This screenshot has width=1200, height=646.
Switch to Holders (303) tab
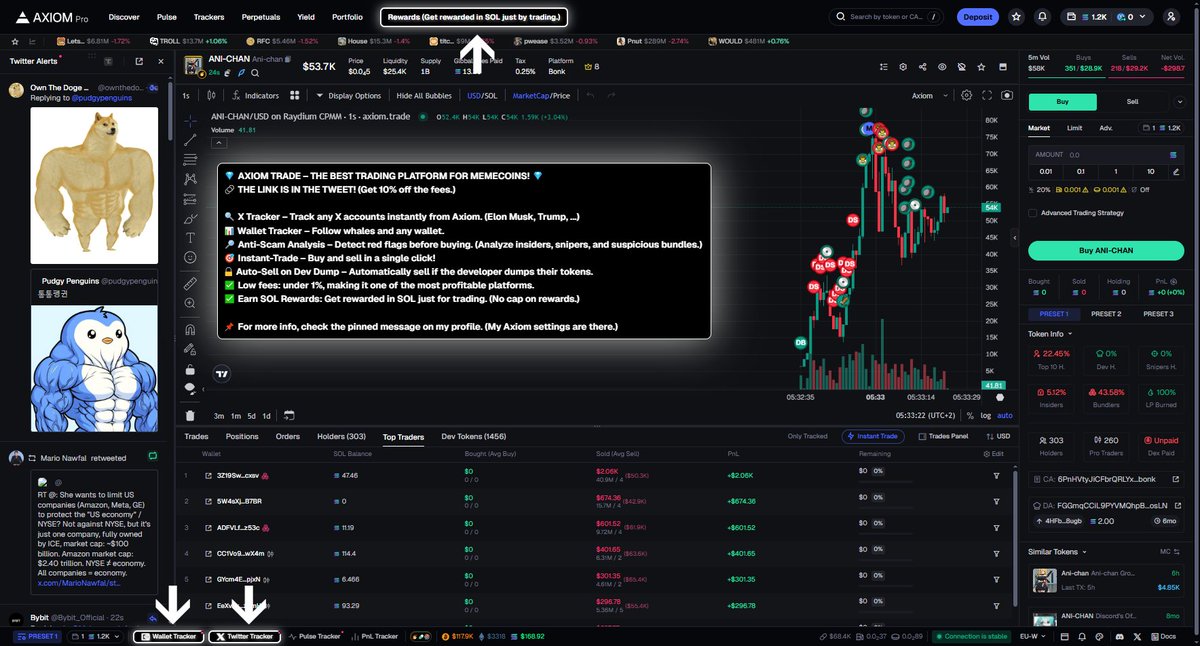pyautogui.click(x=341, y=436)
